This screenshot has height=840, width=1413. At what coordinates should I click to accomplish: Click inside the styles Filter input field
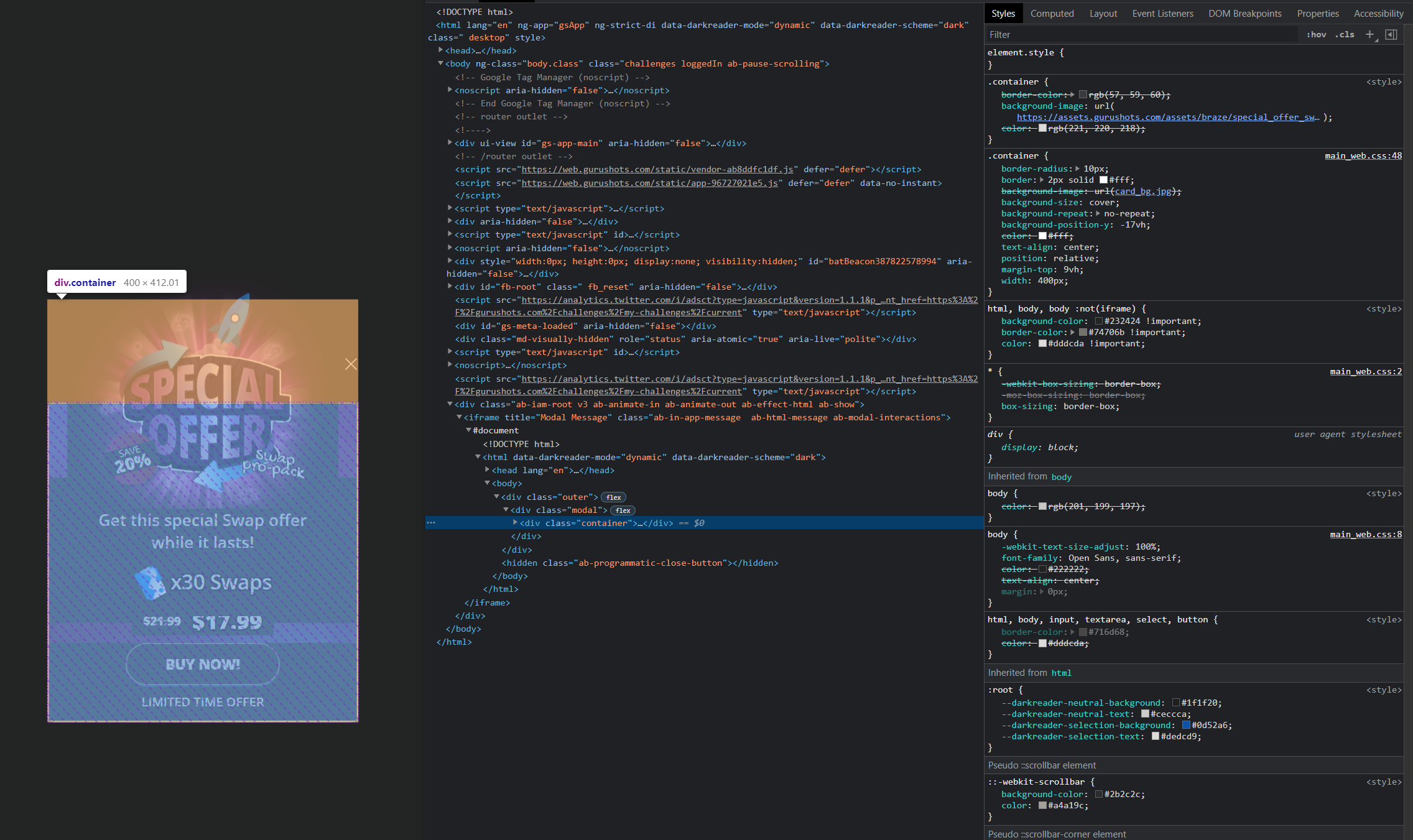[1057, 34]
